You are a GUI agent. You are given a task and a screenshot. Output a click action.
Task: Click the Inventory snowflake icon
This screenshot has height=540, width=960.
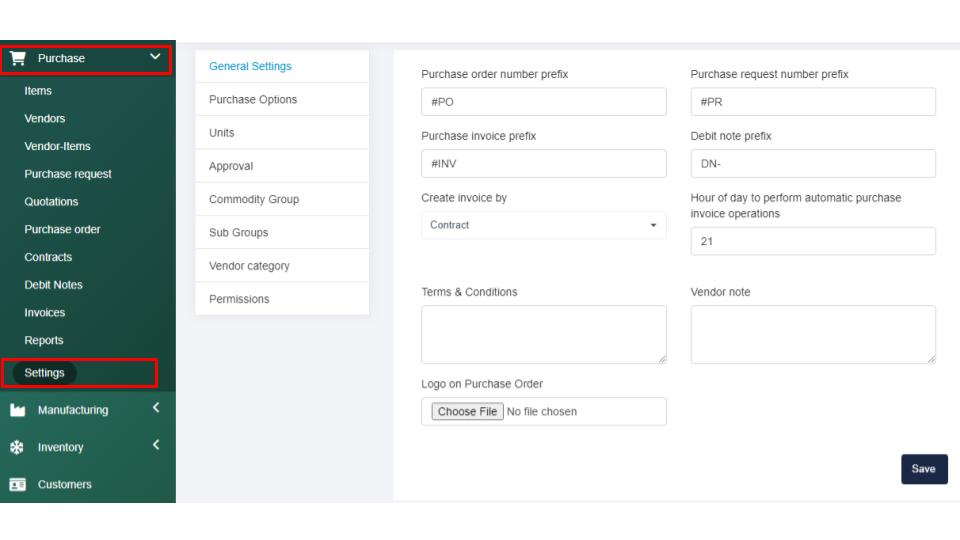(x=17, y=447)
